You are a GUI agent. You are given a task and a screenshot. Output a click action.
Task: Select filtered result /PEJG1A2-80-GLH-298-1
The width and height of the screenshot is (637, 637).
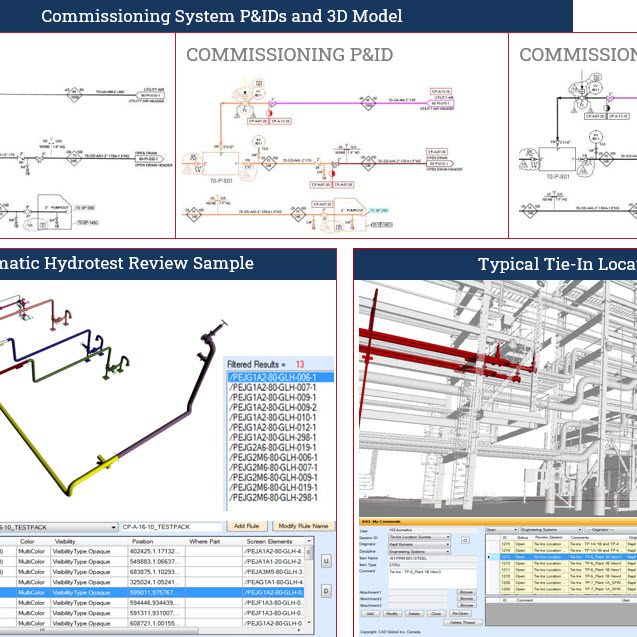coord(280,437)
